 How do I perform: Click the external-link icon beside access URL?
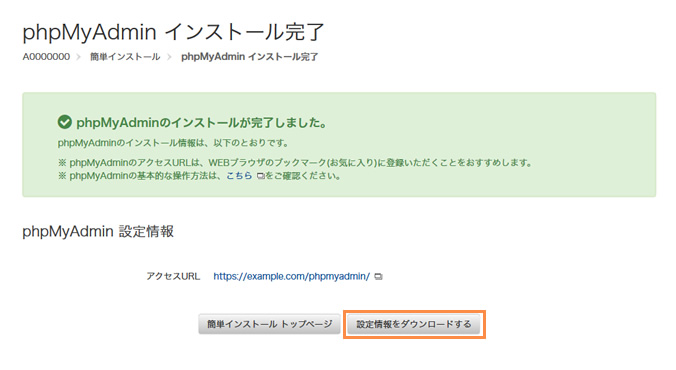pos(378,277)
